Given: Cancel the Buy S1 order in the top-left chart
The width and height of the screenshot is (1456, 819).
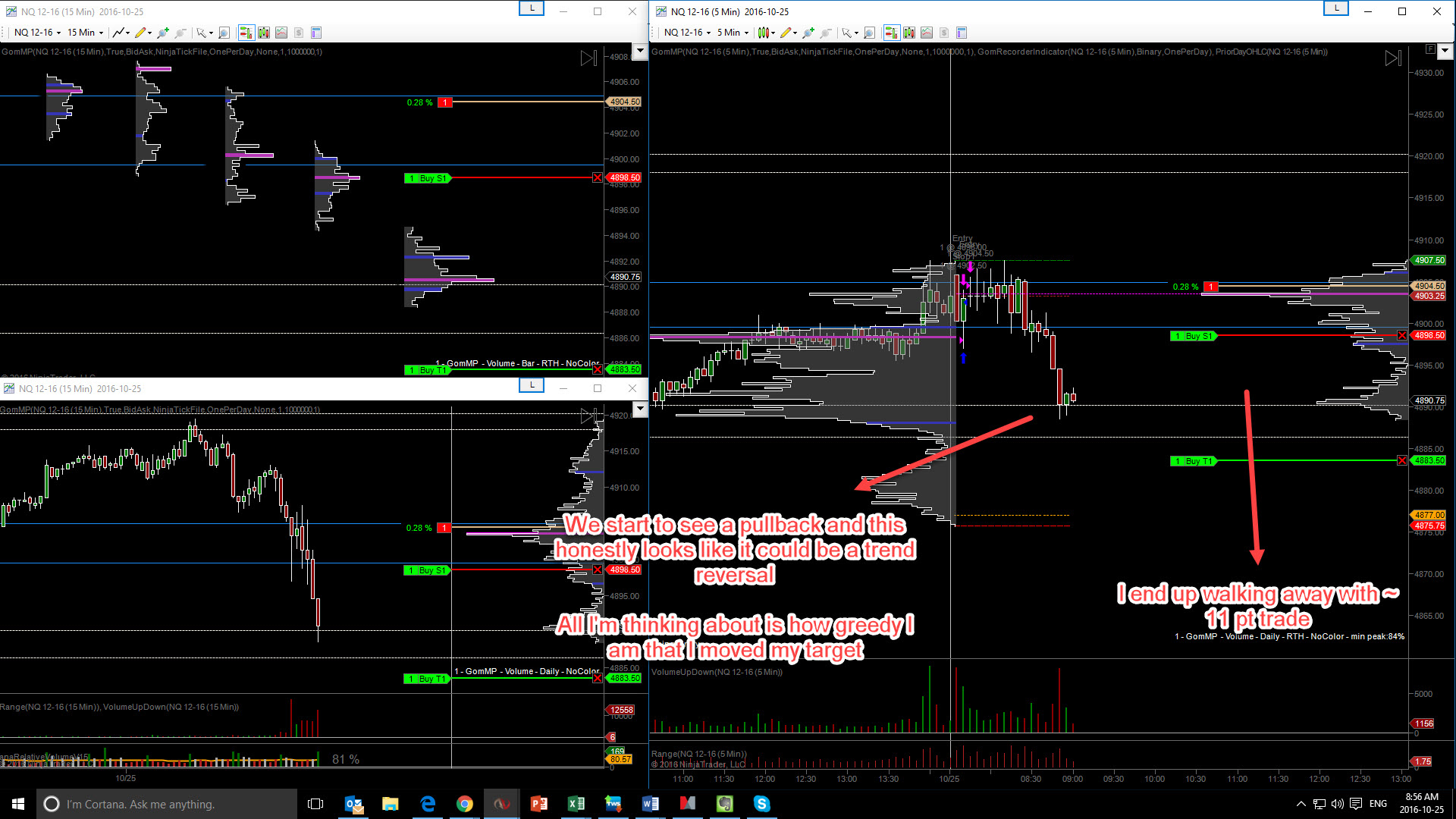Looking at the screenshot, I should tap(598, 177).
